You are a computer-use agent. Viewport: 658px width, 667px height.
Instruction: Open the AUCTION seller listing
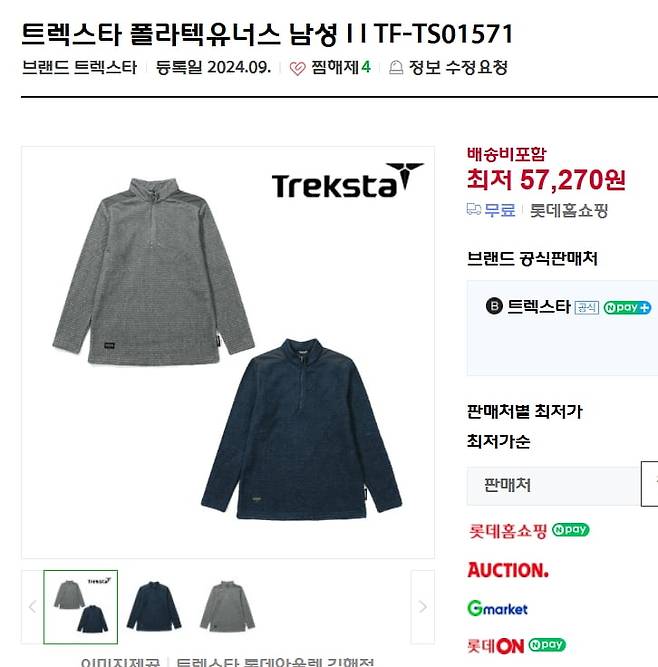(x=508, y=570)
